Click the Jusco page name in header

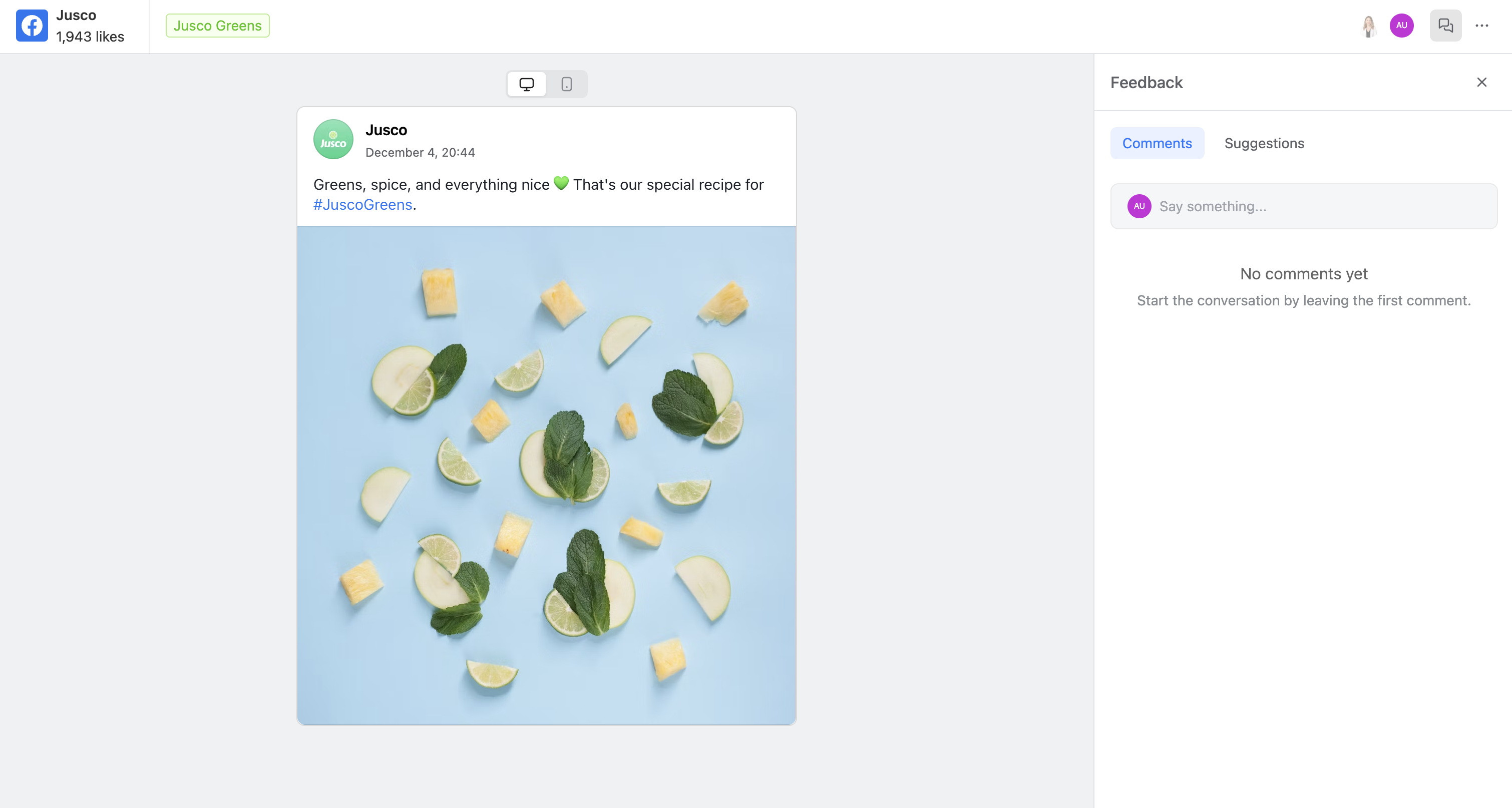pos(76,15)
